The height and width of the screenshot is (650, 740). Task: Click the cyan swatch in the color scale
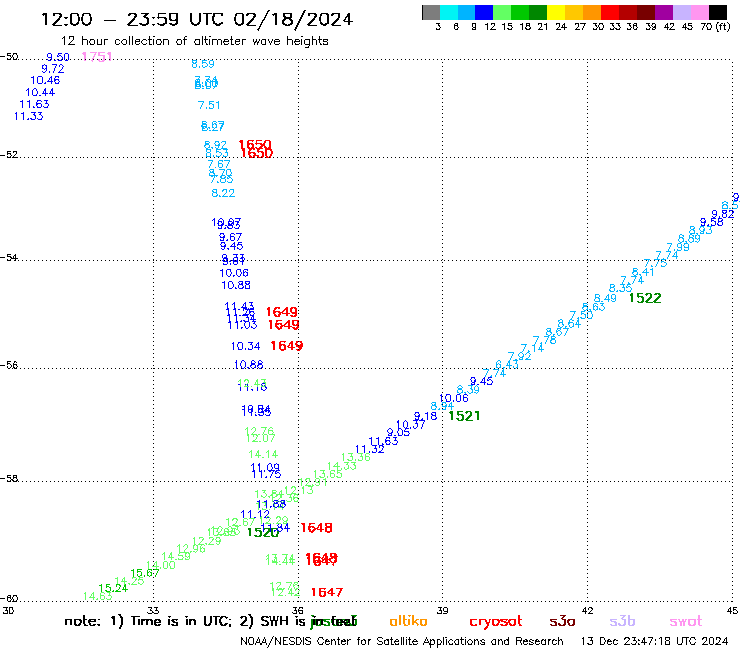[449, 12]
